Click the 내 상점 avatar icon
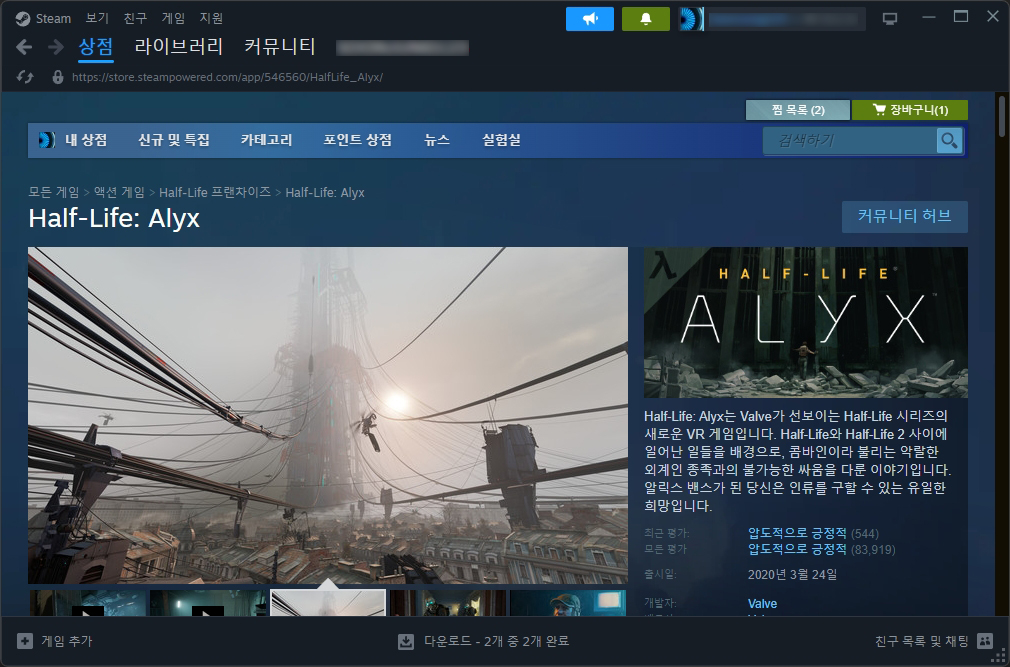 pos(46,140)
